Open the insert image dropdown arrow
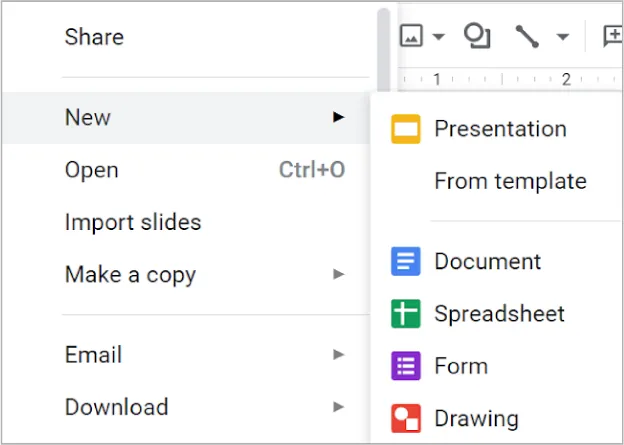 [x=438, y=38]
